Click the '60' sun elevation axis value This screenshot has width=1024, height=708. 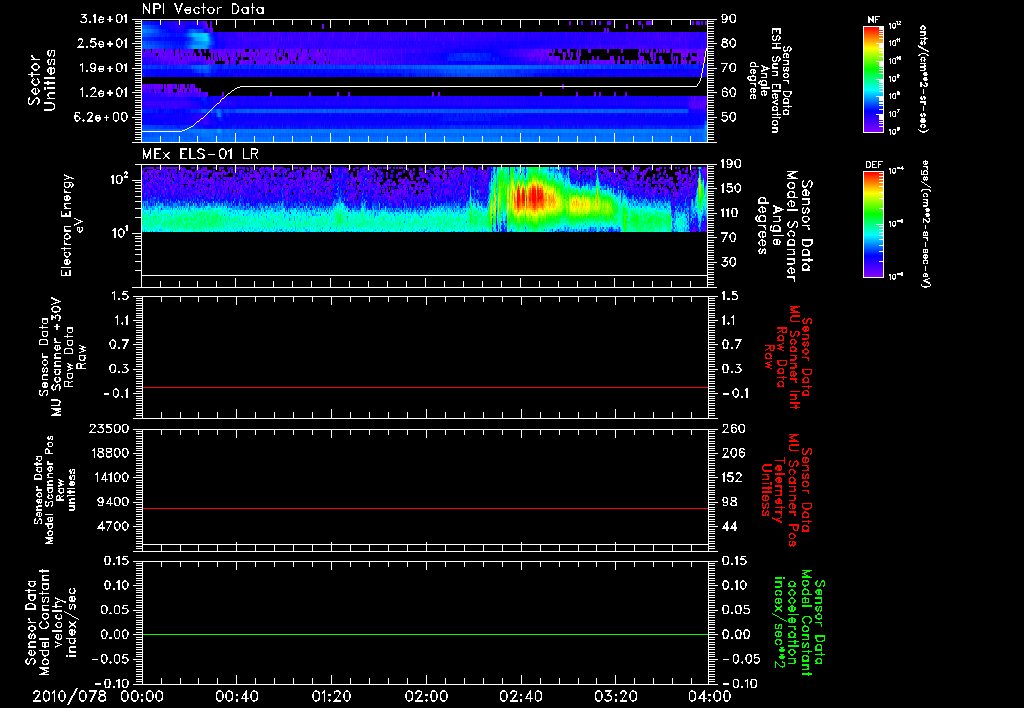tap(728, 93)
